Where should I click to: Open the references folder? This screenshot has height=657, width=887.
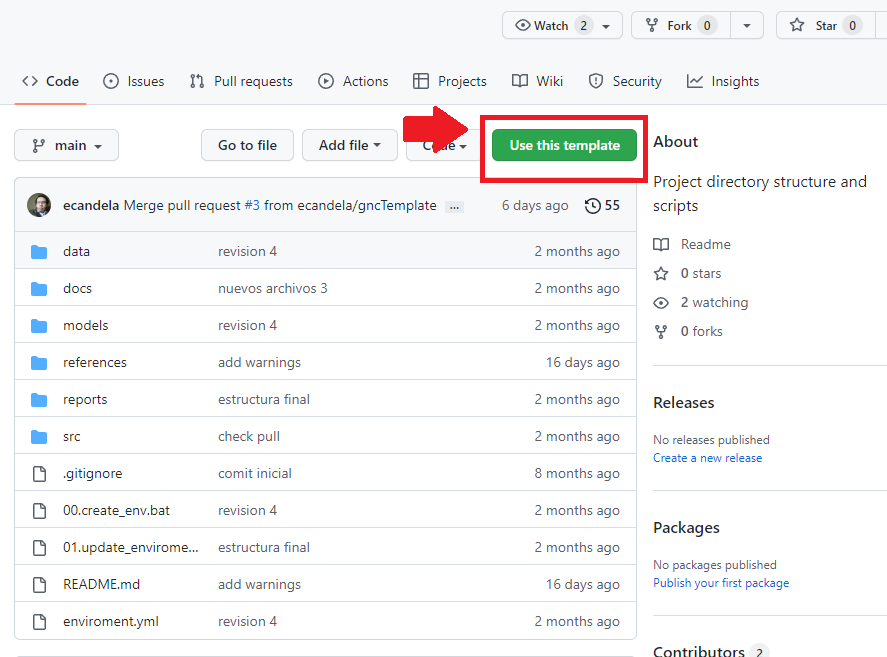tap(95, 362)
